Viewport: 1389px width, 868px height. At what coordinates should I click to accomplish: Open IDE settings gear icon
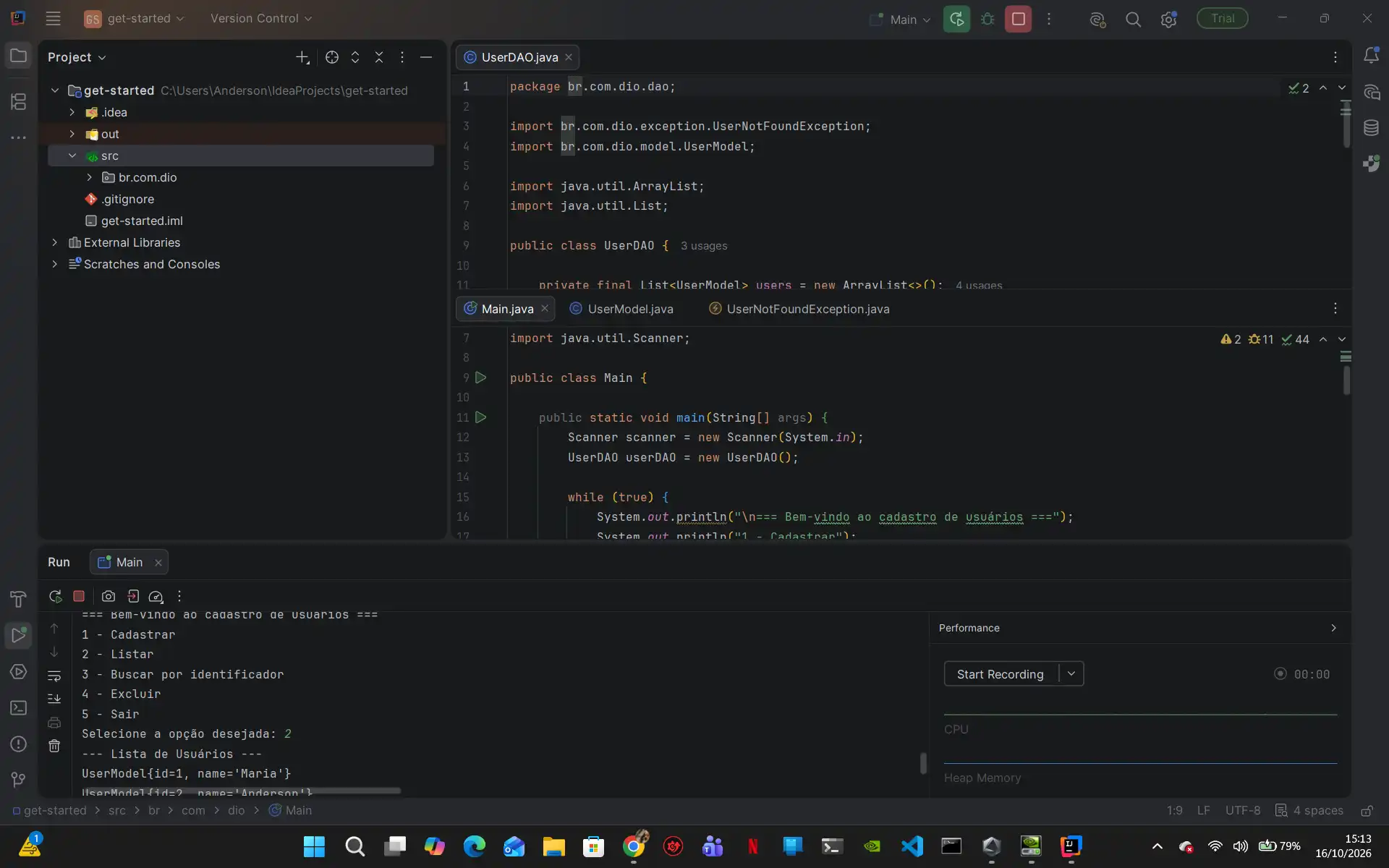click(1168, 20)
